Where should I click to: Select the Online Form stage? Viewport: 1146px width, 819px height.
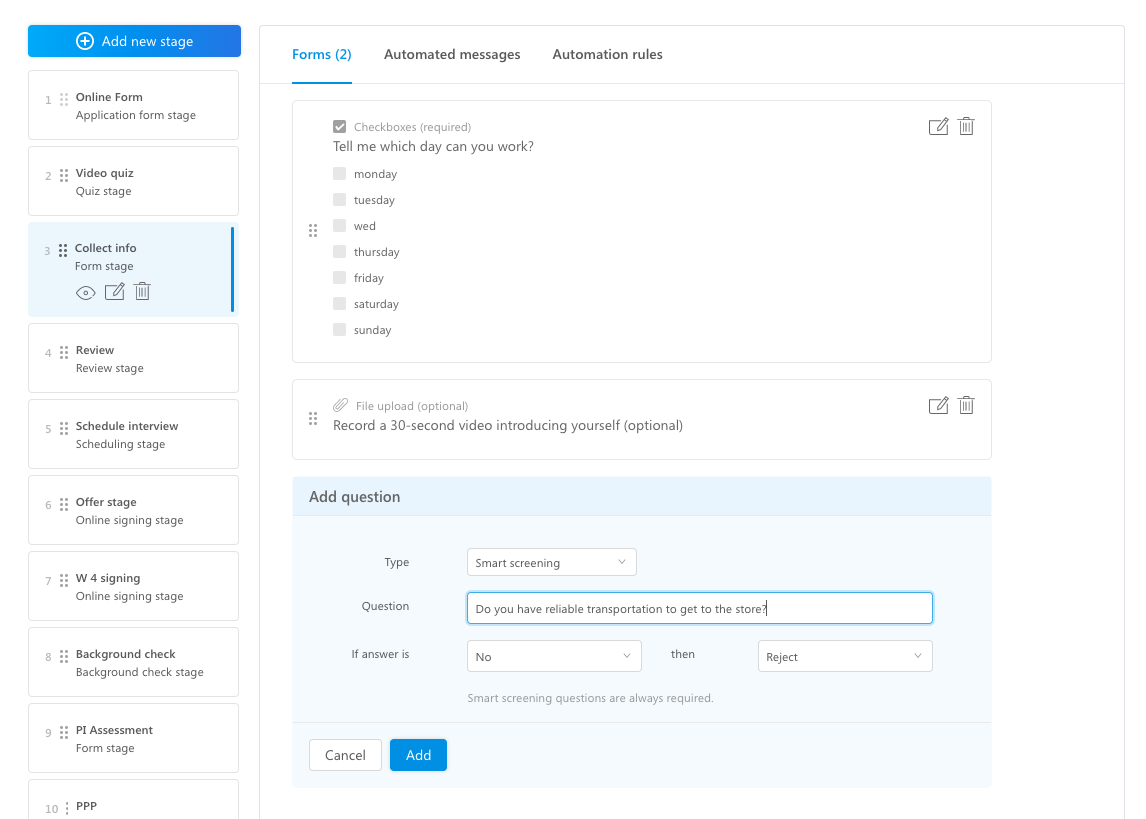coord(134,105)
